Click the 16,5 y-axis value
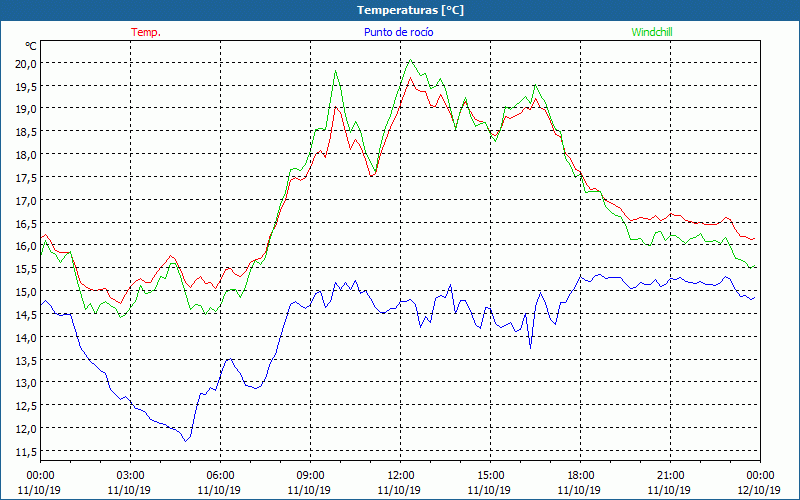Viewport: 800px width, 500px height. click(x=27, y=223)
